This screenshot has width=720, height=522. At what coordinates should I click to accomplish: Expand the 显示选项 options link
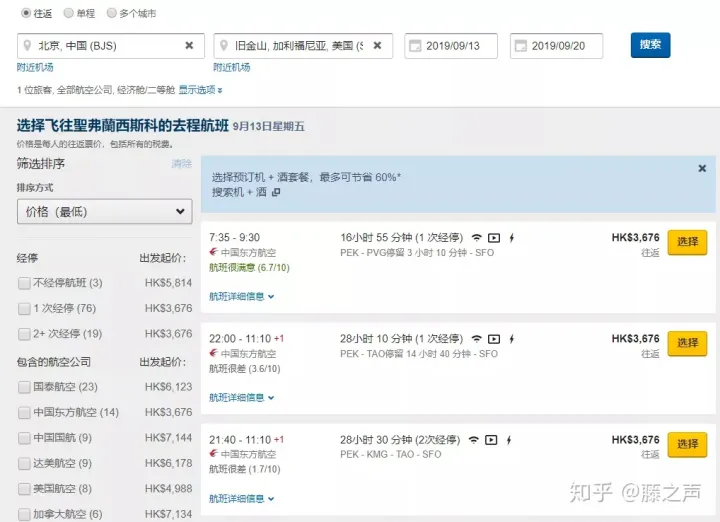click(200, 90)
